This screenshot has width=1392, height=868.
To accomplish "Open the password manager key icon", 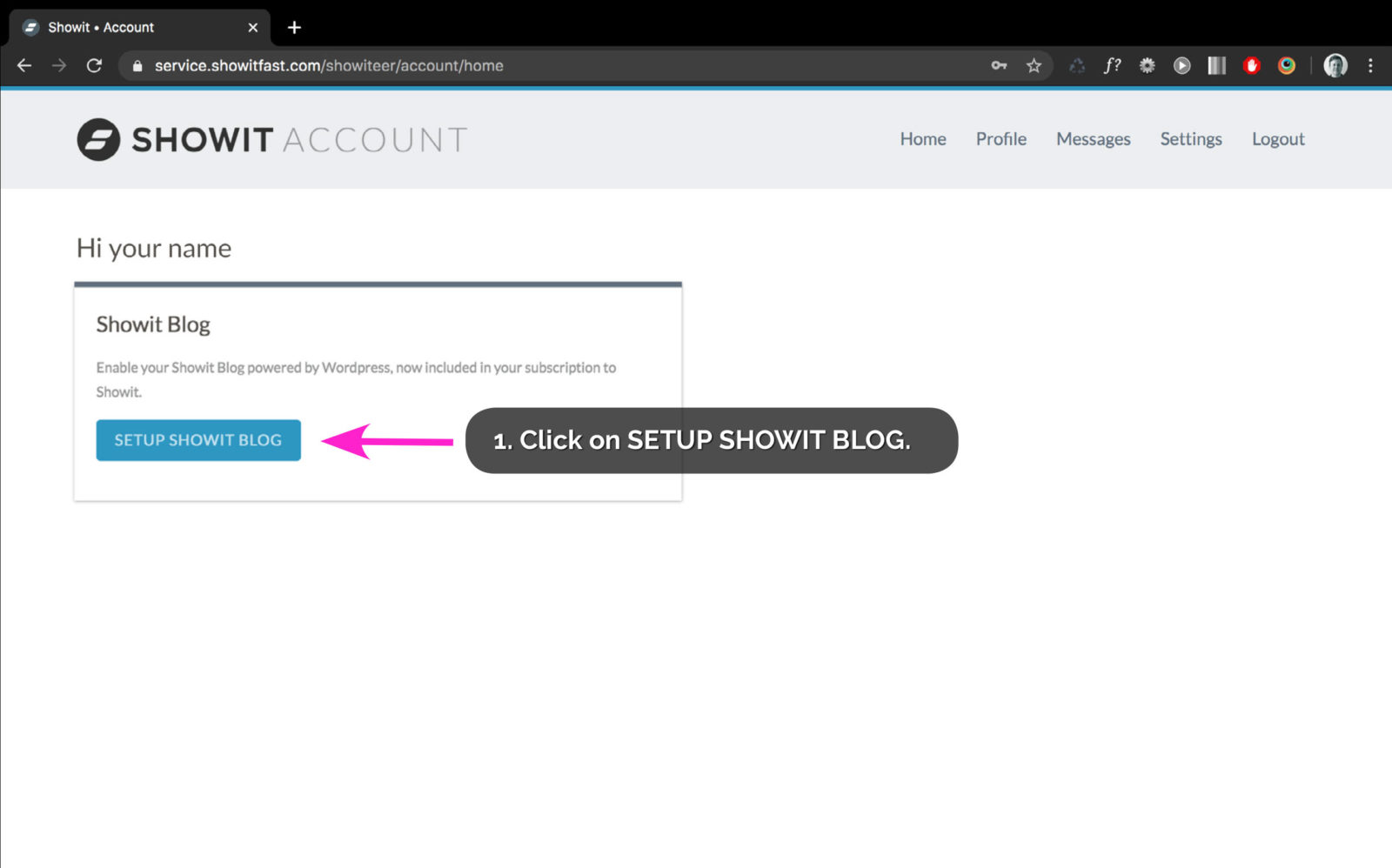I will (999, 65).
